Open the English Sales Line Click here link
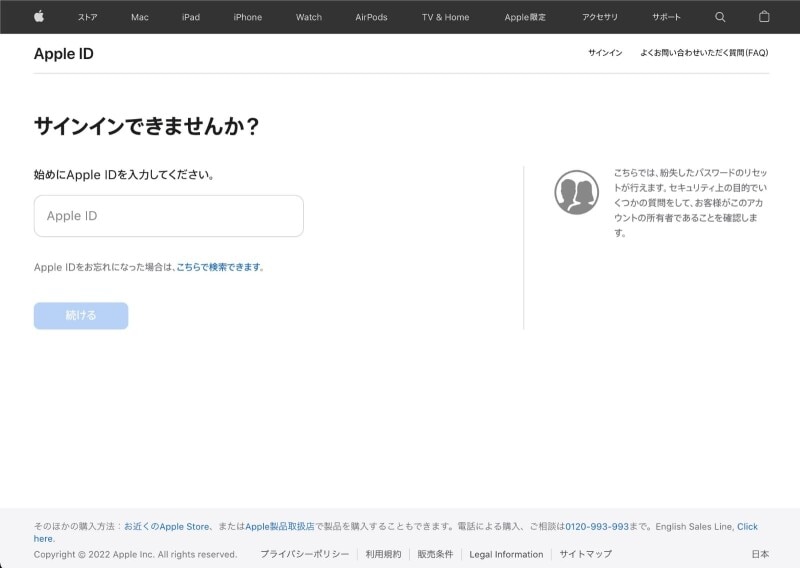This screenshot has width=800, height=568. (747, 526)
